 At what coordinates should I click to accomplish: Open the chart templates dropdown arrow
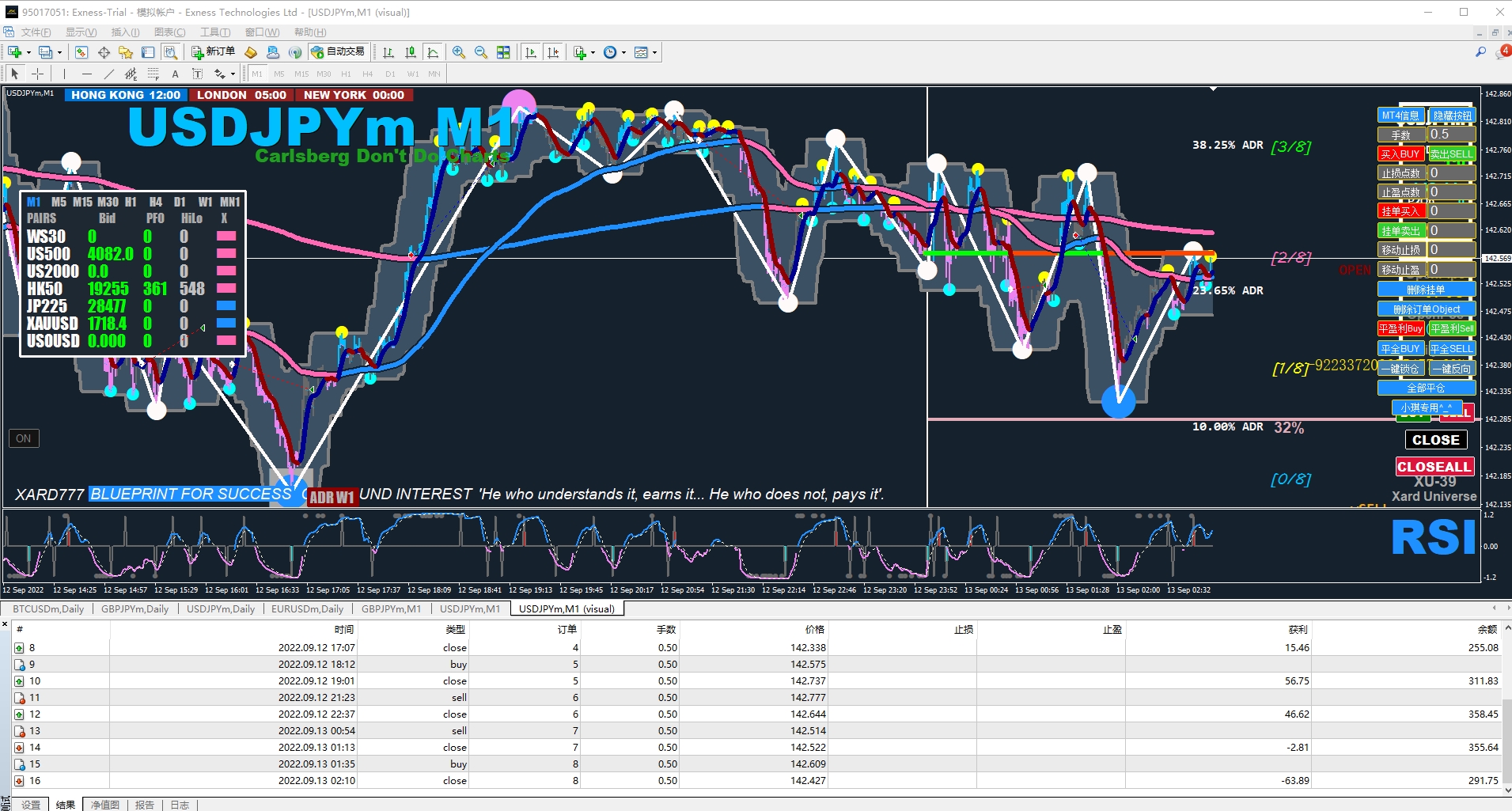654,53
